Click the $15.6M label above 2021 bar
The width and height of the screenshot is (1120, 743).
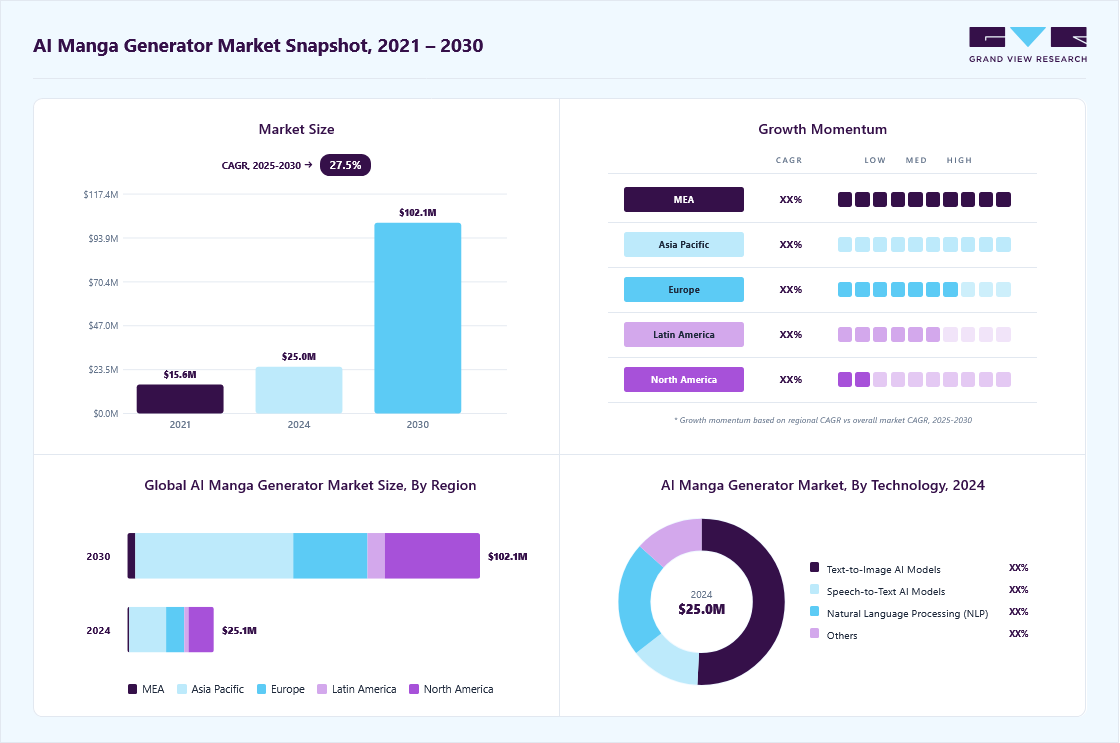coord(180,374)
